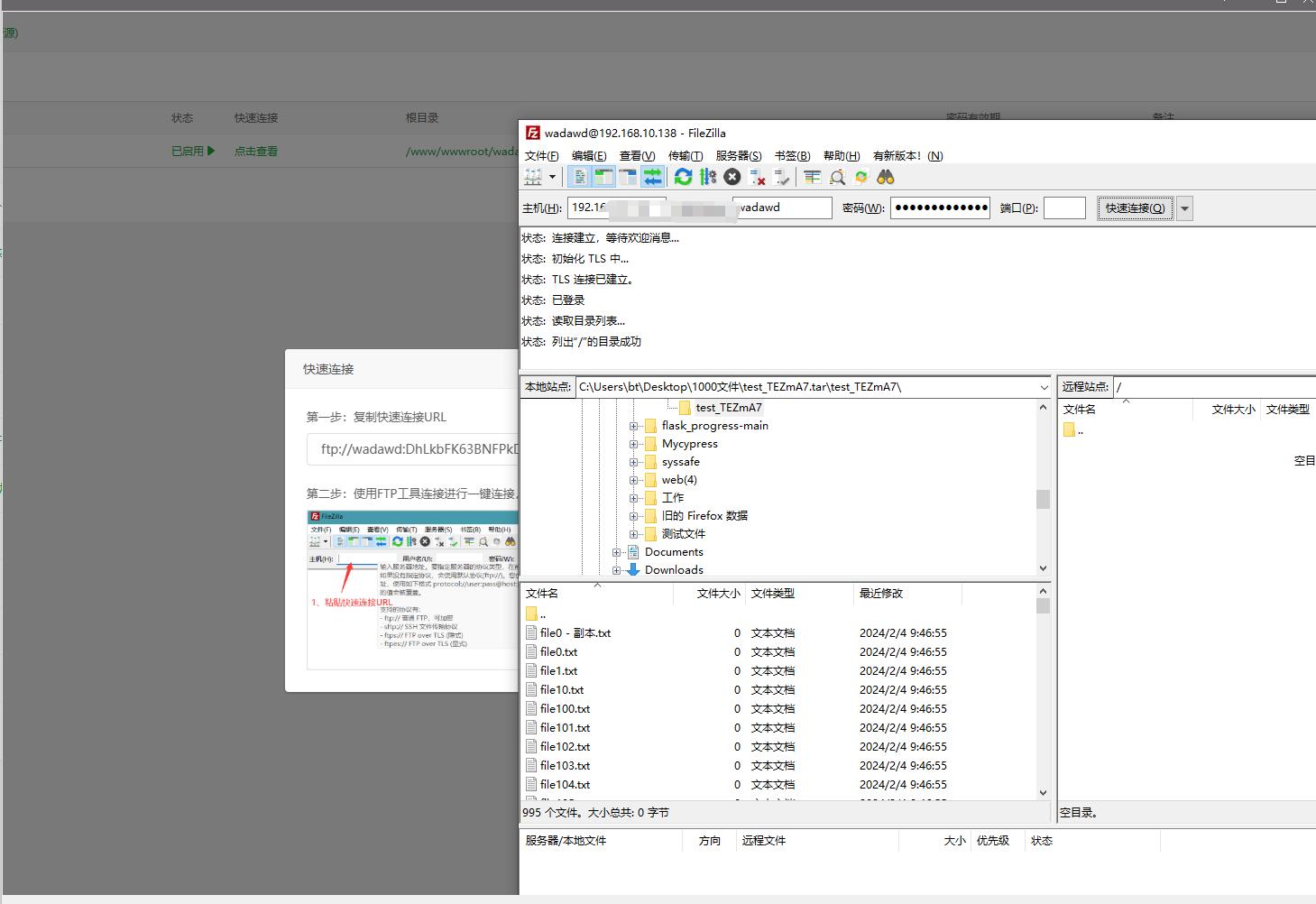Open the 编辑(E) menu
Viewport: 1316px width, 904px height.
click(588, 155)
